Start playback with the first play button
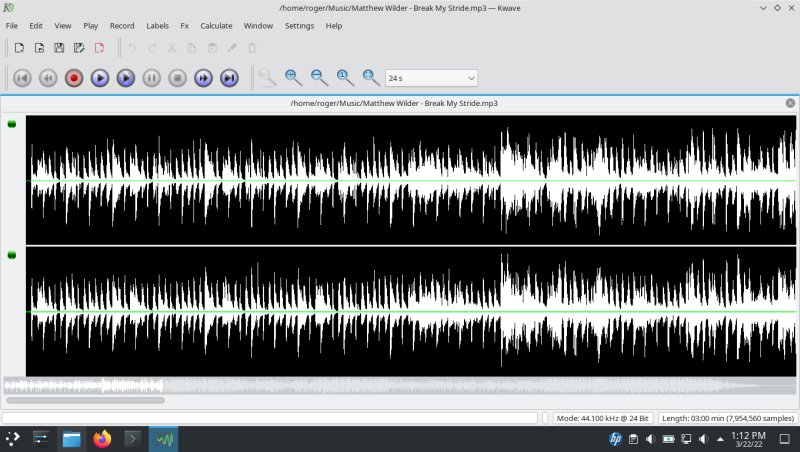Viewport: 800px width, 452px height. click(x=100, y=78)
